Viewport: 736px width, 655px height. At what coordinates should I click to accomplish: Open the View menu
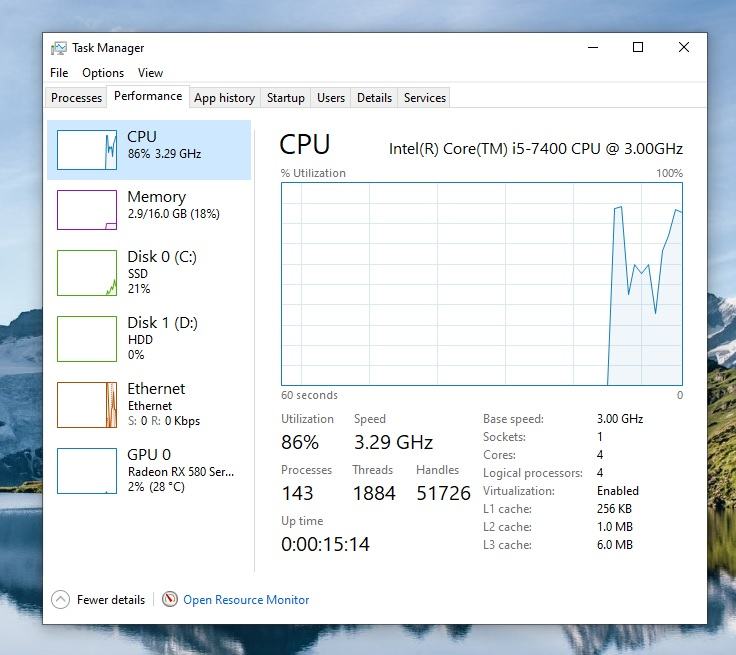(x=150, y=73)
